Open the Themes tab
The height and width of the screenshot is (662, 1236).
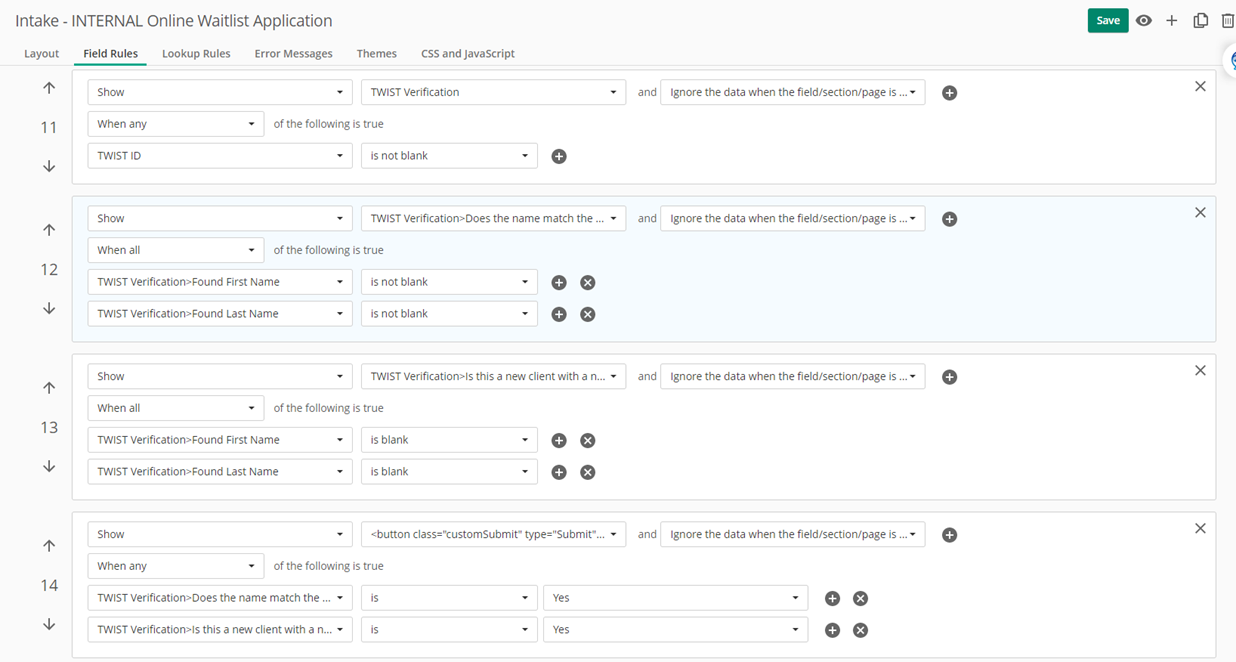coord(377,54)
